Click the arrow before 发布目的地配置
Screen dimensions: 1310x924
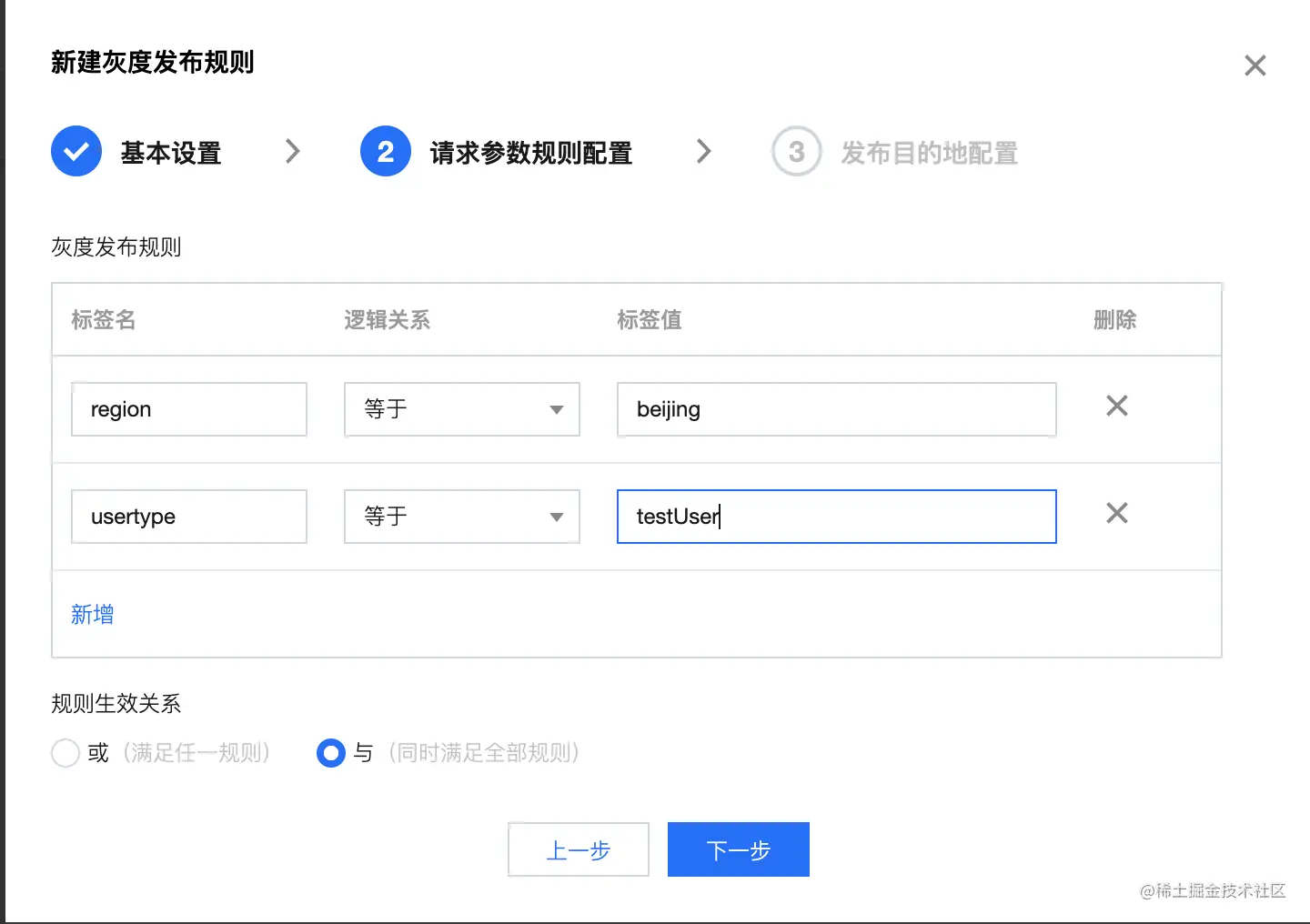[703, 151]
